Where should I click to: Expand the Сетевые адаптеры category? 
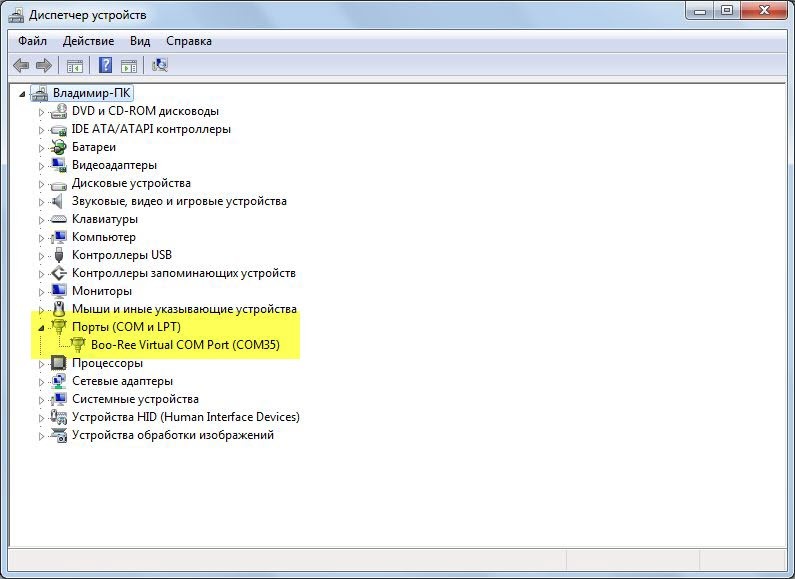[42, 382]
